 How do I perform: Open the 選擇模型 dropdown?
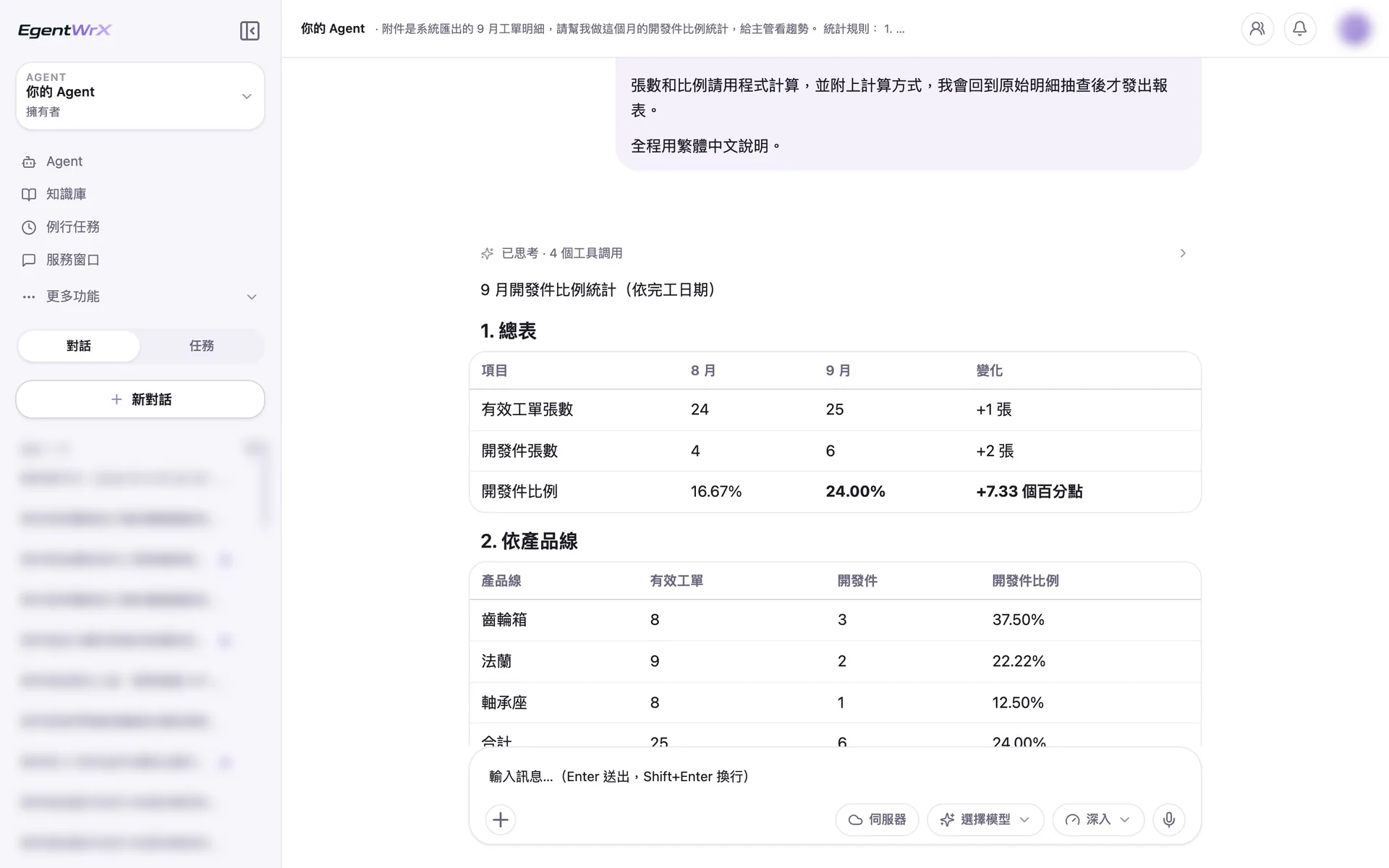[x=985, y=820]
